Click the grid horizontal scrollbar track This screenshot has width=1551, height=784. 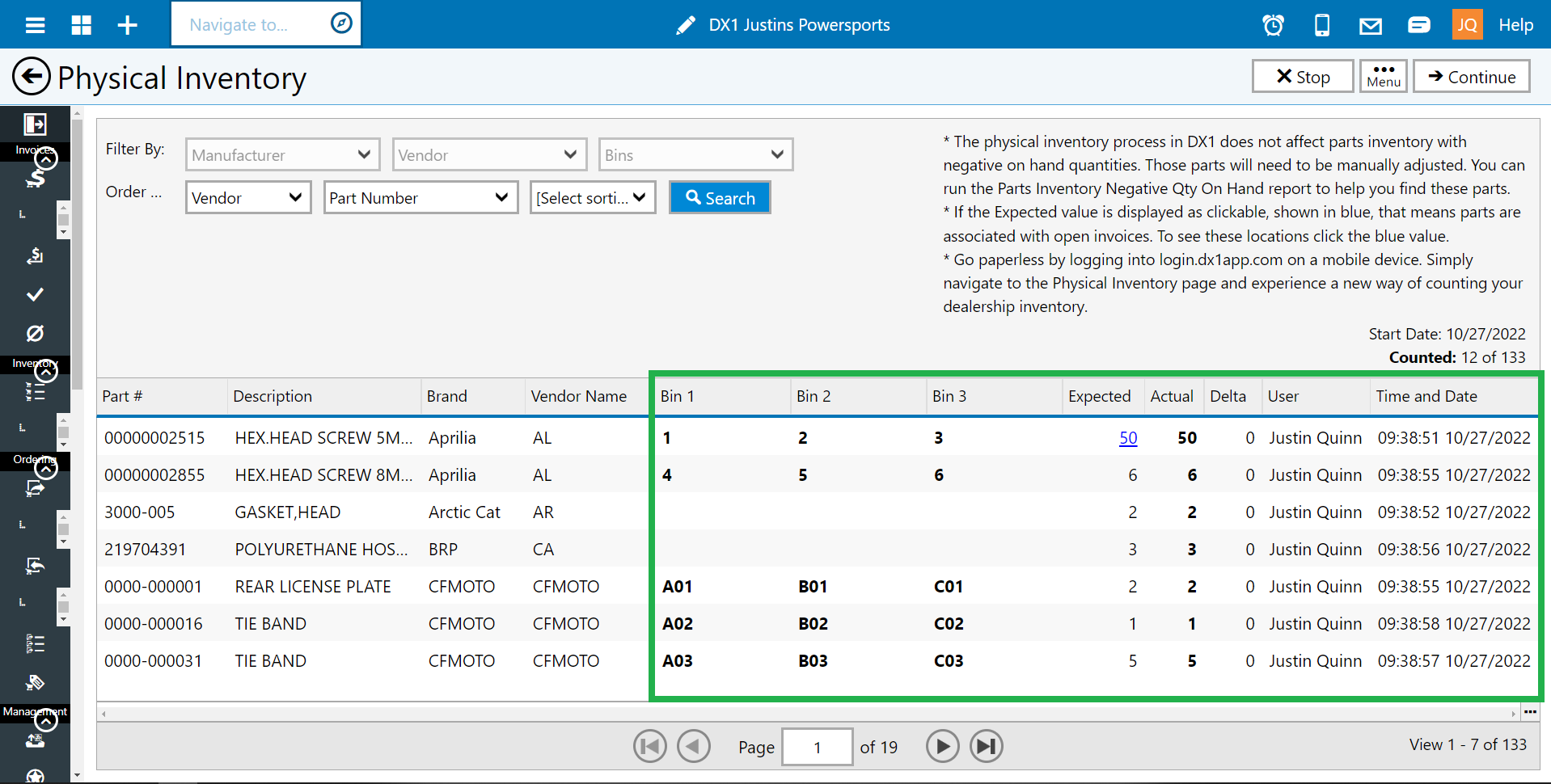pos(809,713)
